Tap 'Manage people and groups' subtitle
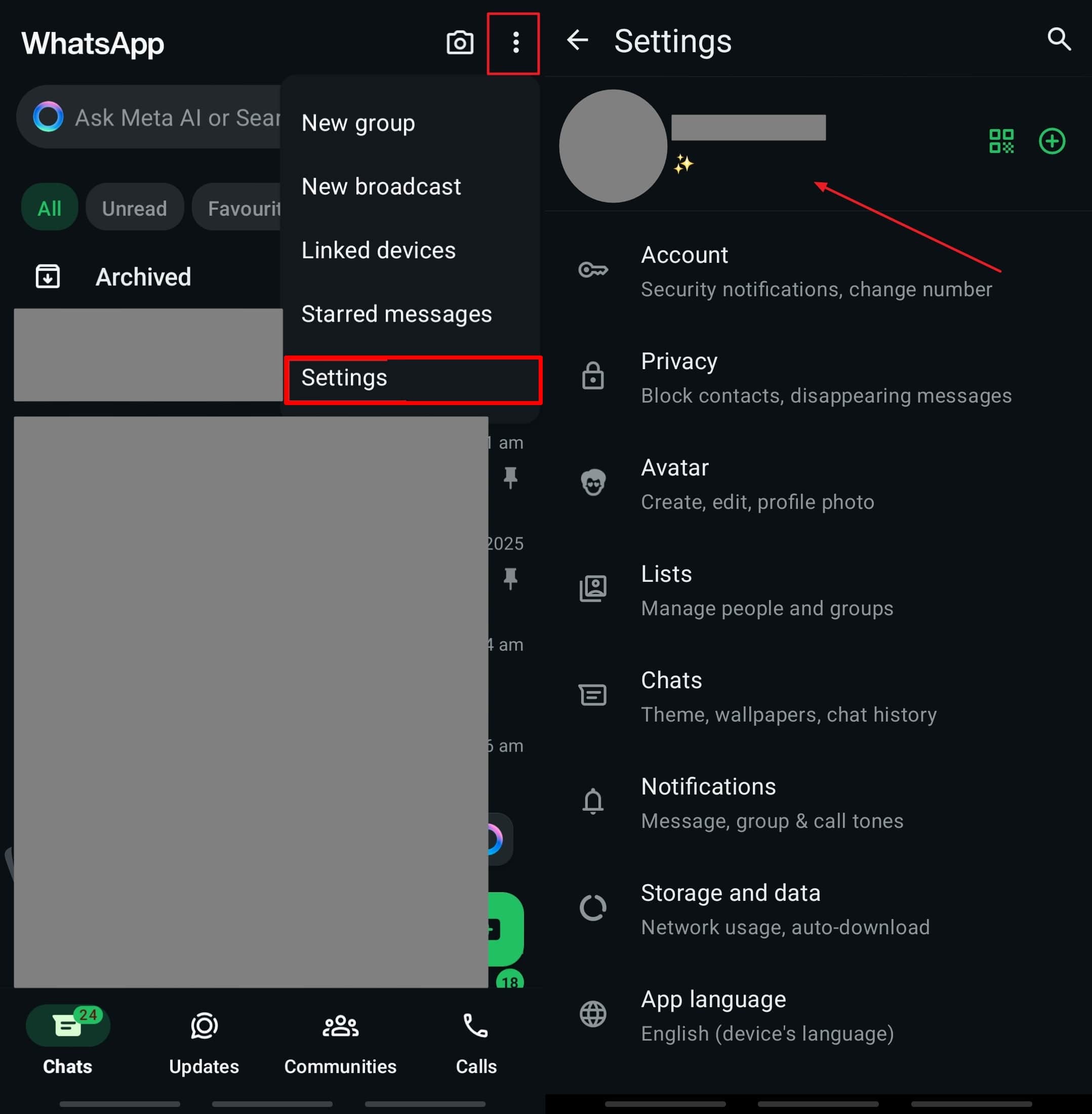This screenshot has height=1114, width=1092. (x=767, y=608)
